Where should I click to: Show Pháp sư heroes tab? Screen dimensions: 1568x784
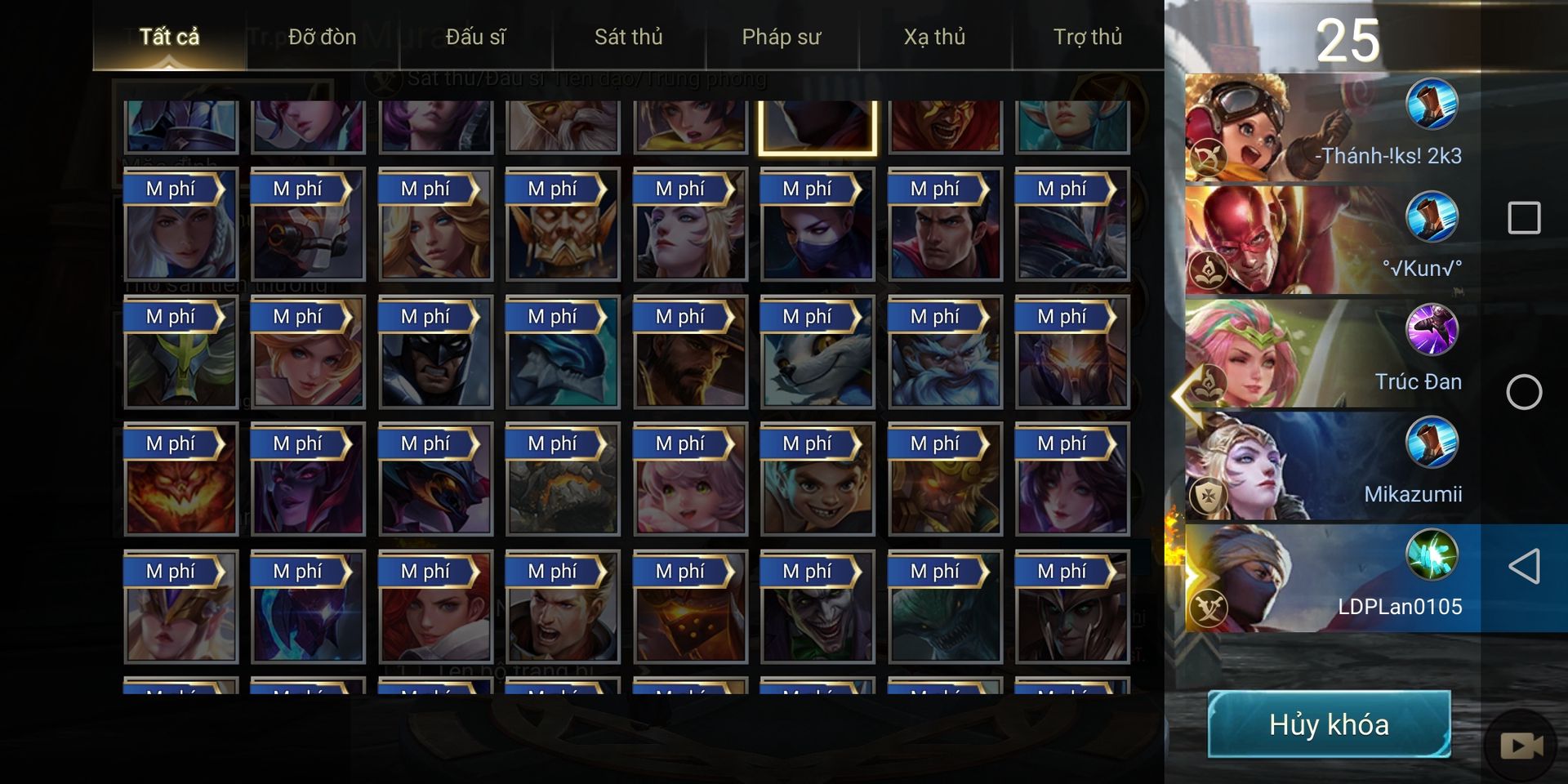coord(782,37)
